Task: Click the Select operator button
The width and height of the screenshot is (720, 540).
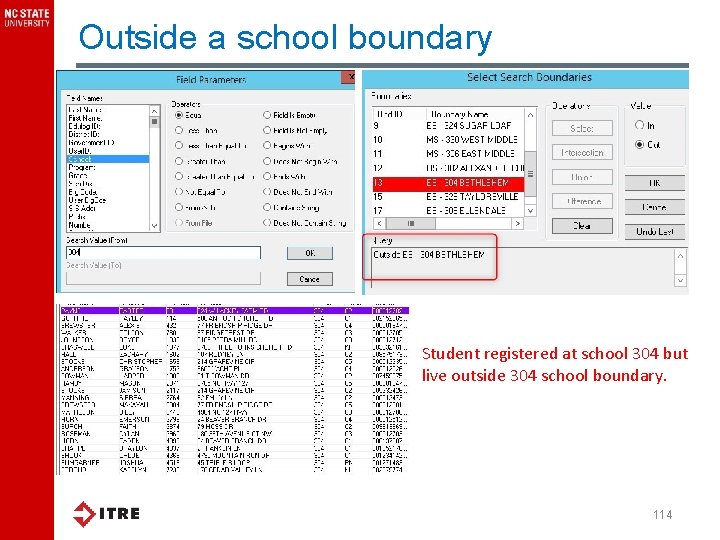Action: 582,128
